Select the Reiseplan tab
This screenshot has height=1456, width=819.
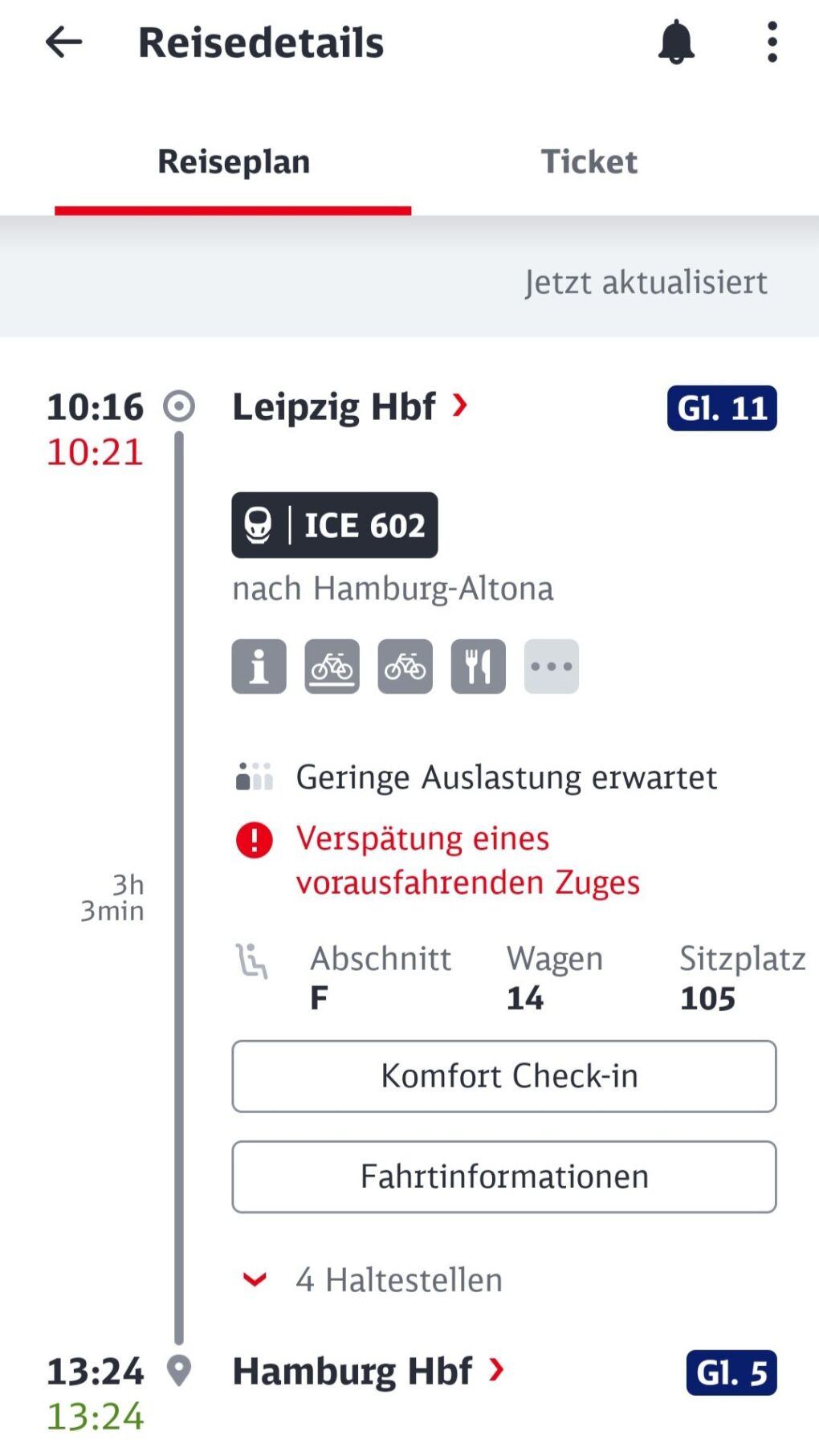234,161
